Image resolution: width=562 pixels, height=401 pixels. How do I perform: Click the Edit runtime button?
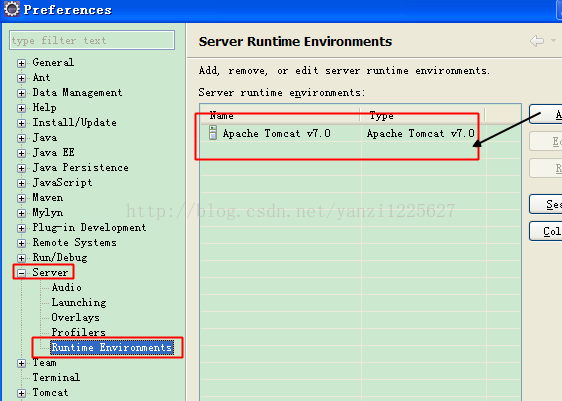[x=546, y=141]
